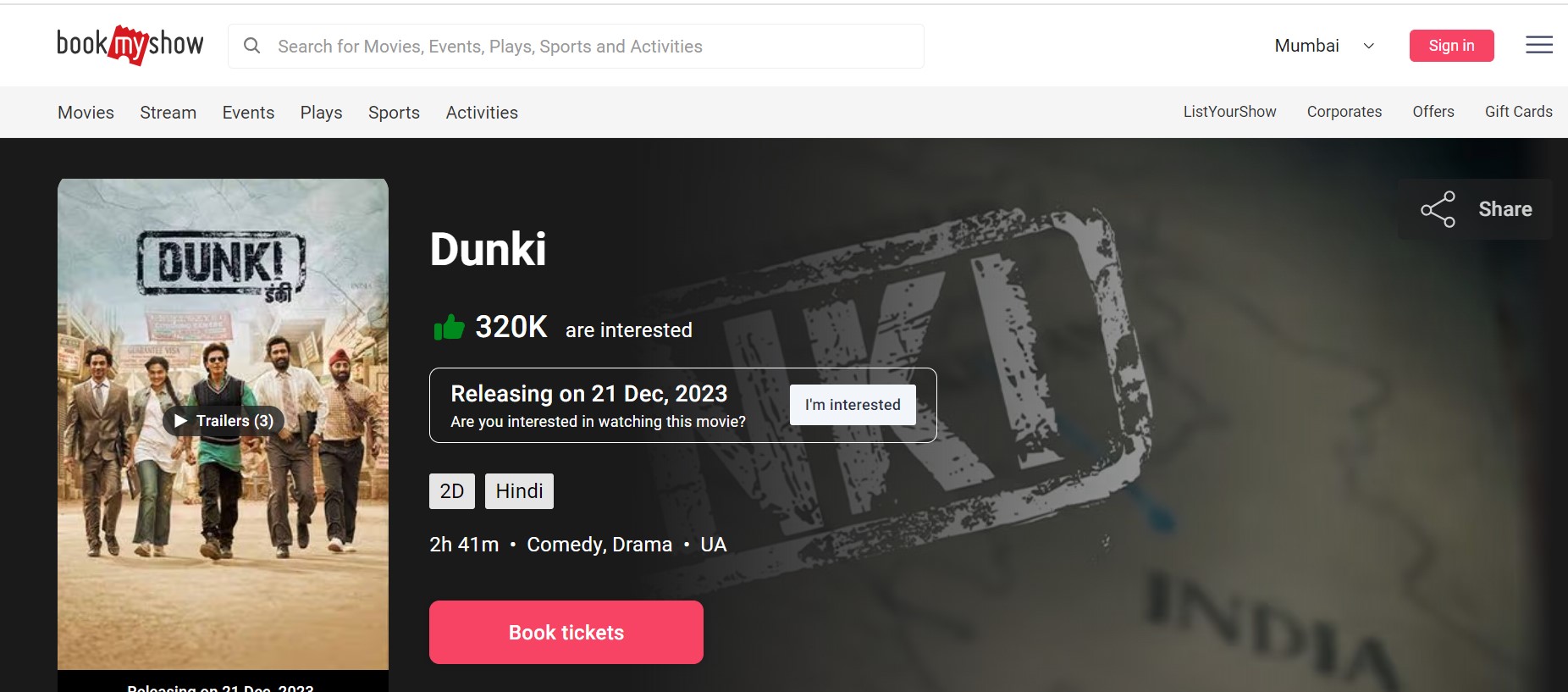Open the hamburger menu icon
This screenshot has width=1568, height=692.
[x=1538, y=45]
